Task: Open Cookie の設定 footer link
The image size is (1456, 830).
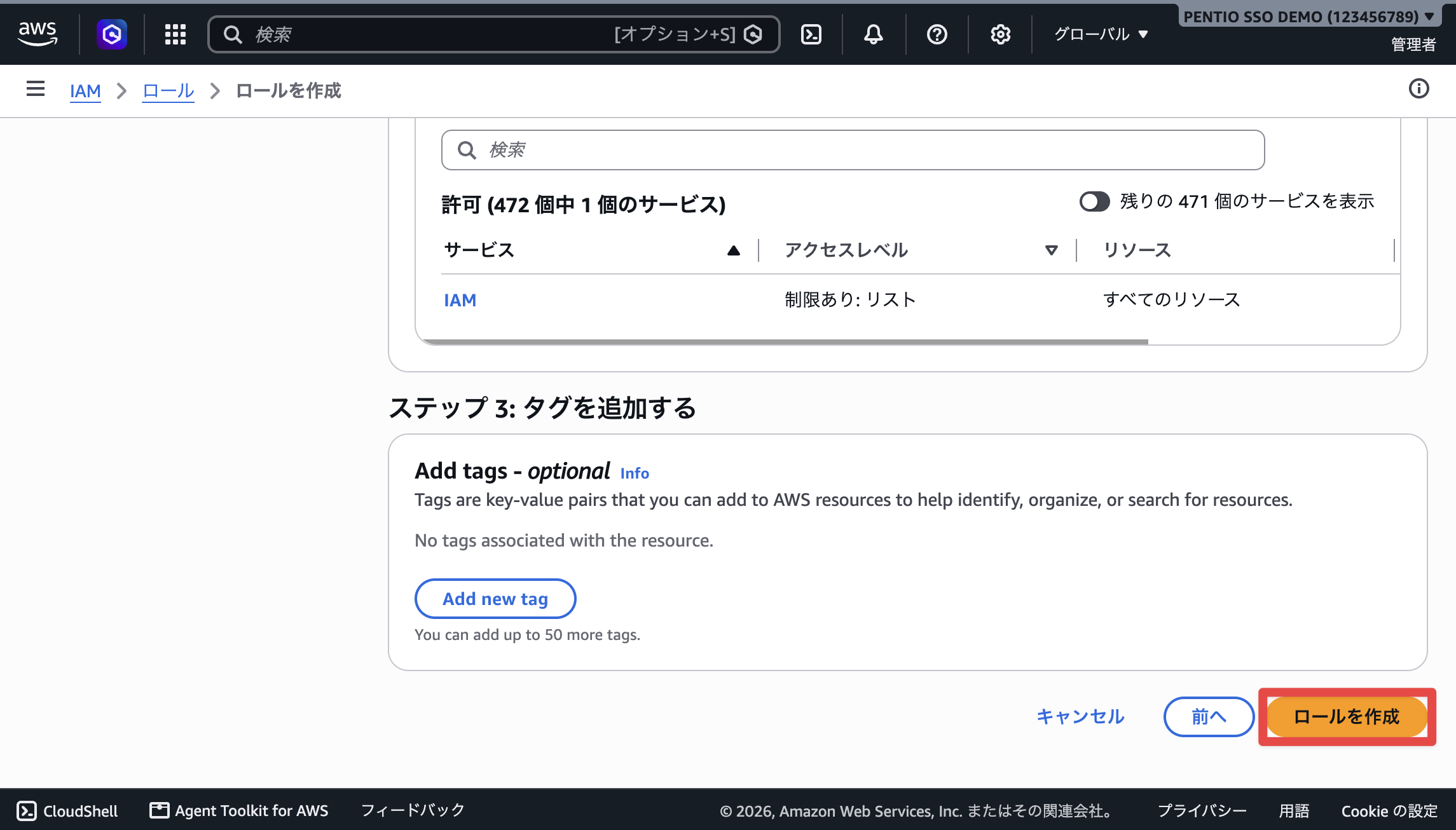Action: (1389, 811)
